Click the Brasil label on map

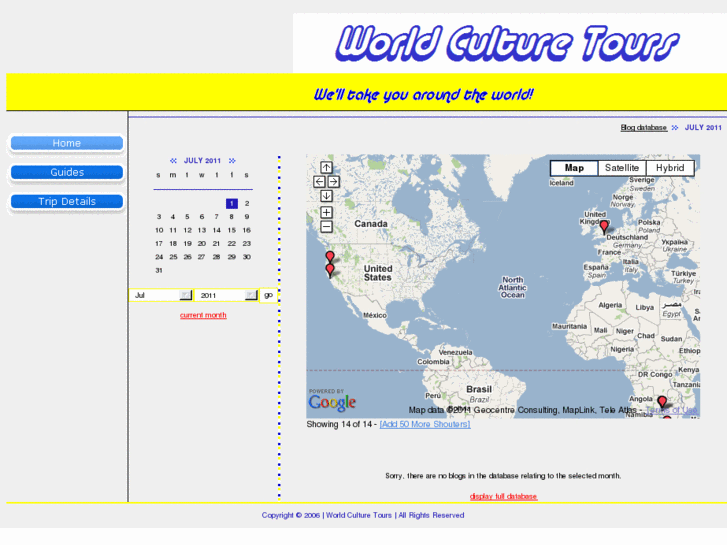[479, 389]
